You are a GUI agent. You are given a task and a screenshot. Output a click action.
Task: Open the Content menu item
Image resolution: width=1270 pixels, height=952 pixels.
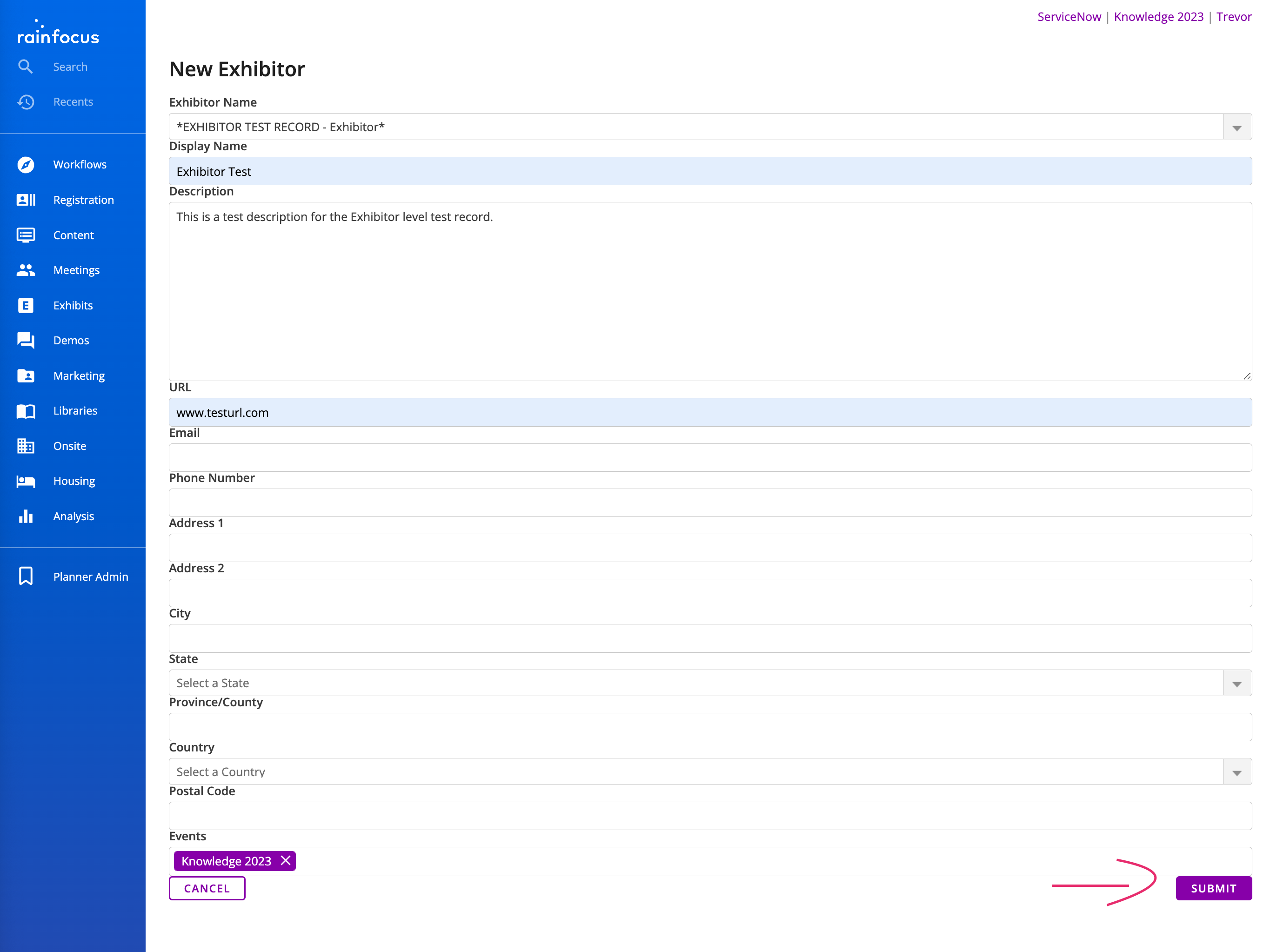tap(73, 235)
